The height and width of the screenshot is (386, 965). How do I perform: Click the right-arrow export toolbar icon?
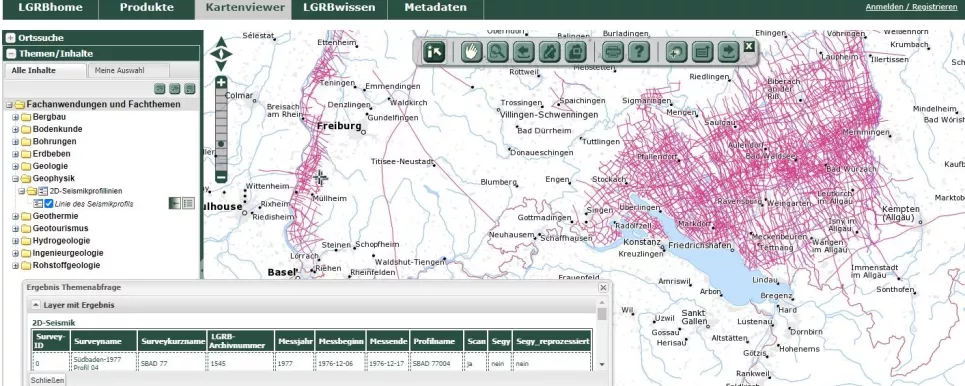point(728,52)
